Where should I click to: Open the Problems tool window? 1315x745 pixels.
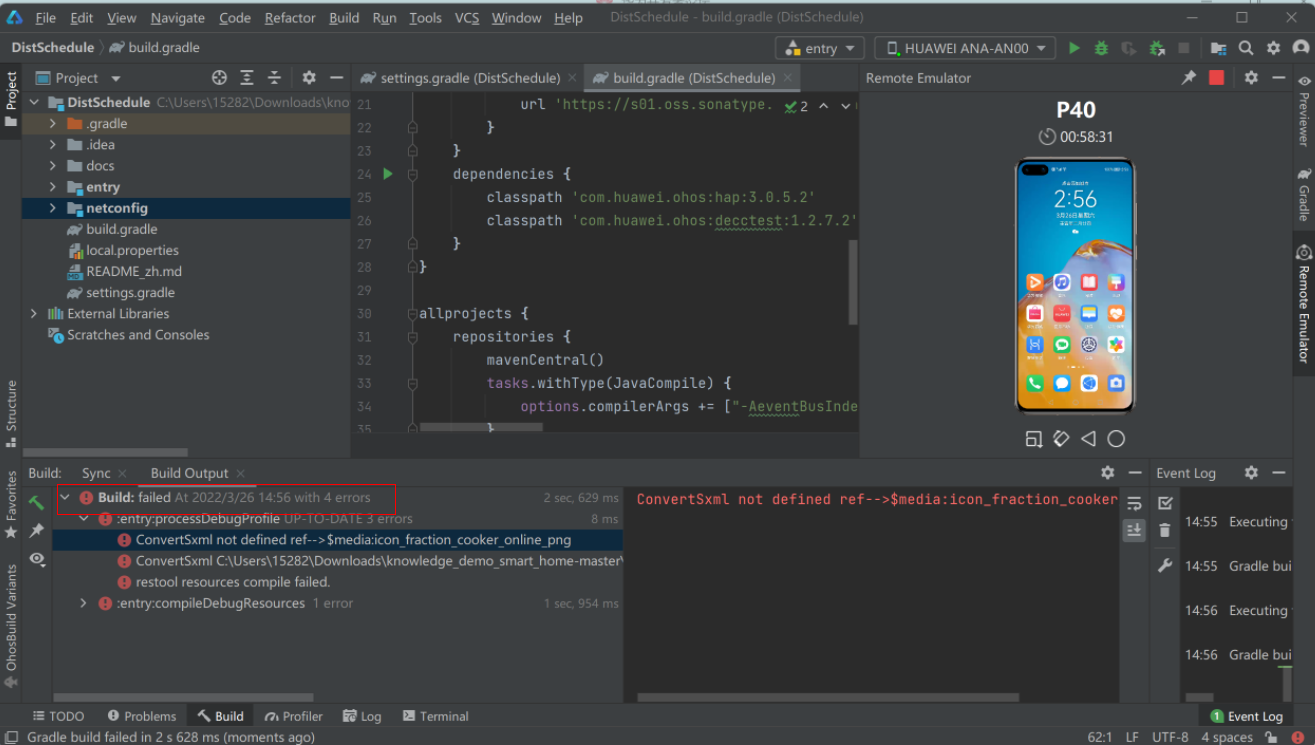[142, 716]
